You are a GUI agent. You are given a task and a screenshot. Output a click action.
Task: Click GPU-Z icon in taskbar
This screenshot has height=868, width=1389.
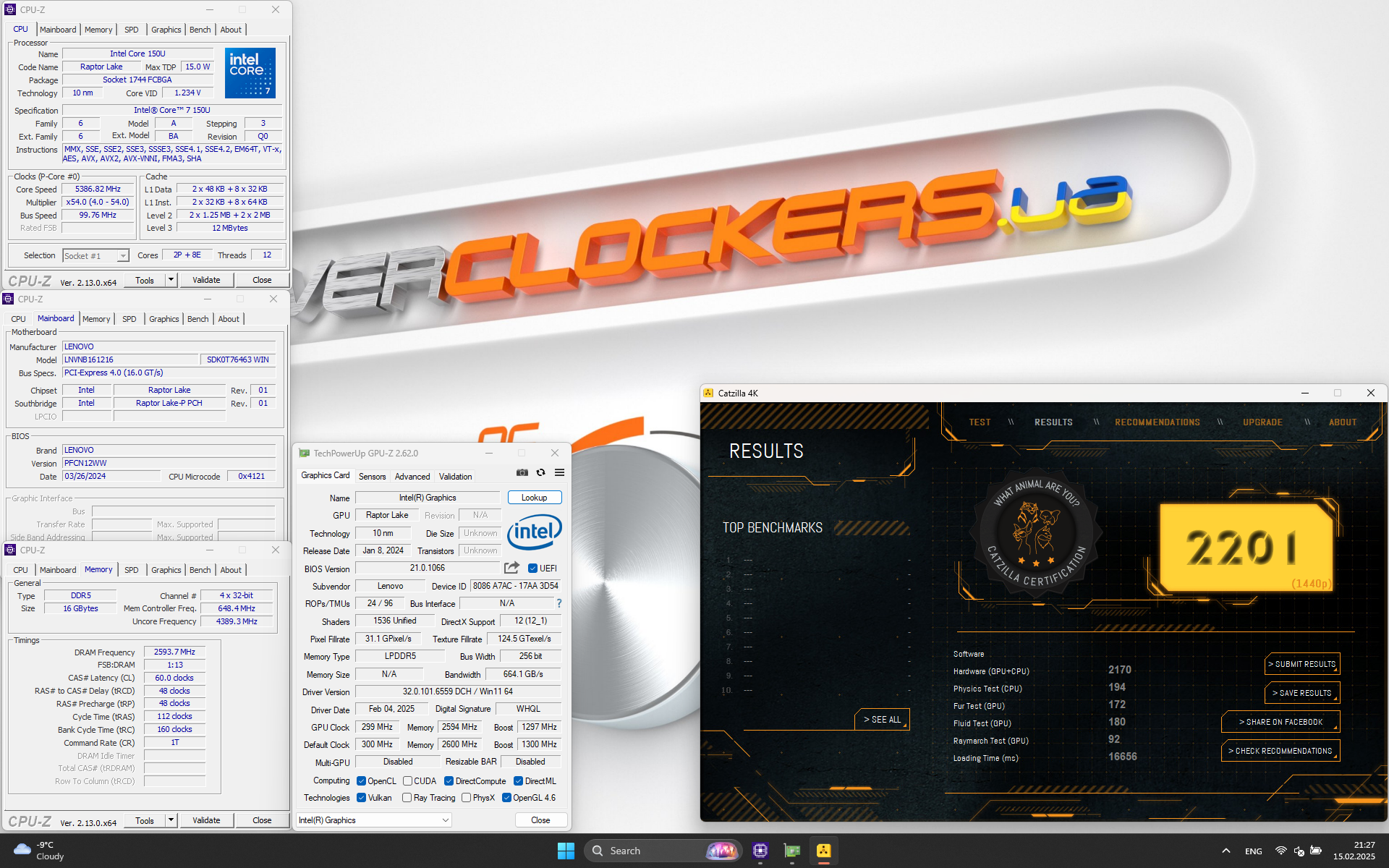[792, 851]
